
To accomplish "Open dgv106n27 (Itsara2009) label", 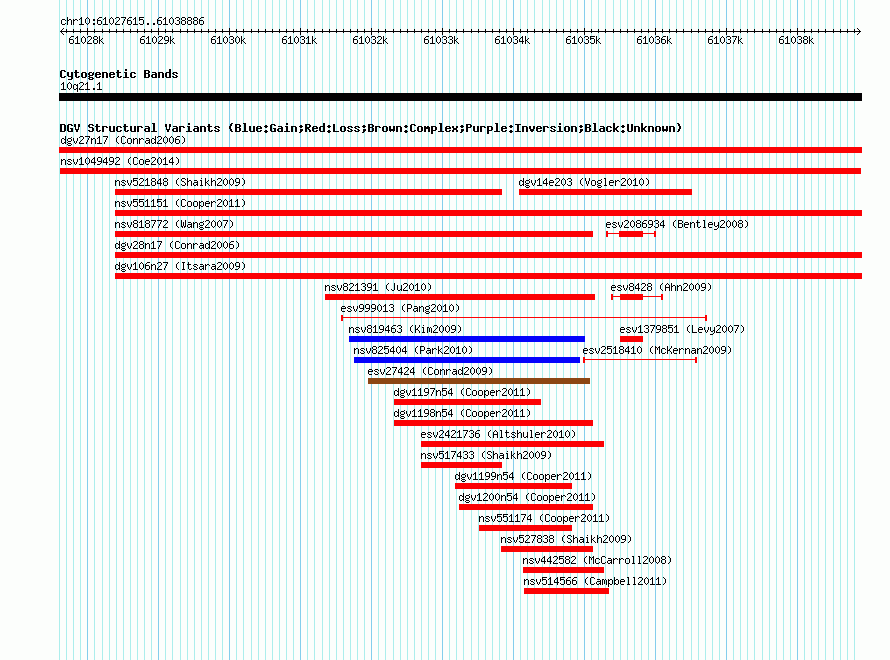I will click(180, 266).
